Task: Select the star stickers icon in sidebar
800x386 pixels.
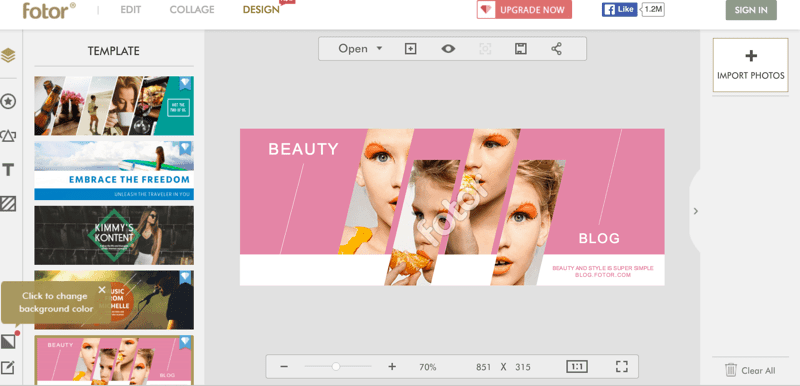Action: pyautogui.click(x=8, y=101)
